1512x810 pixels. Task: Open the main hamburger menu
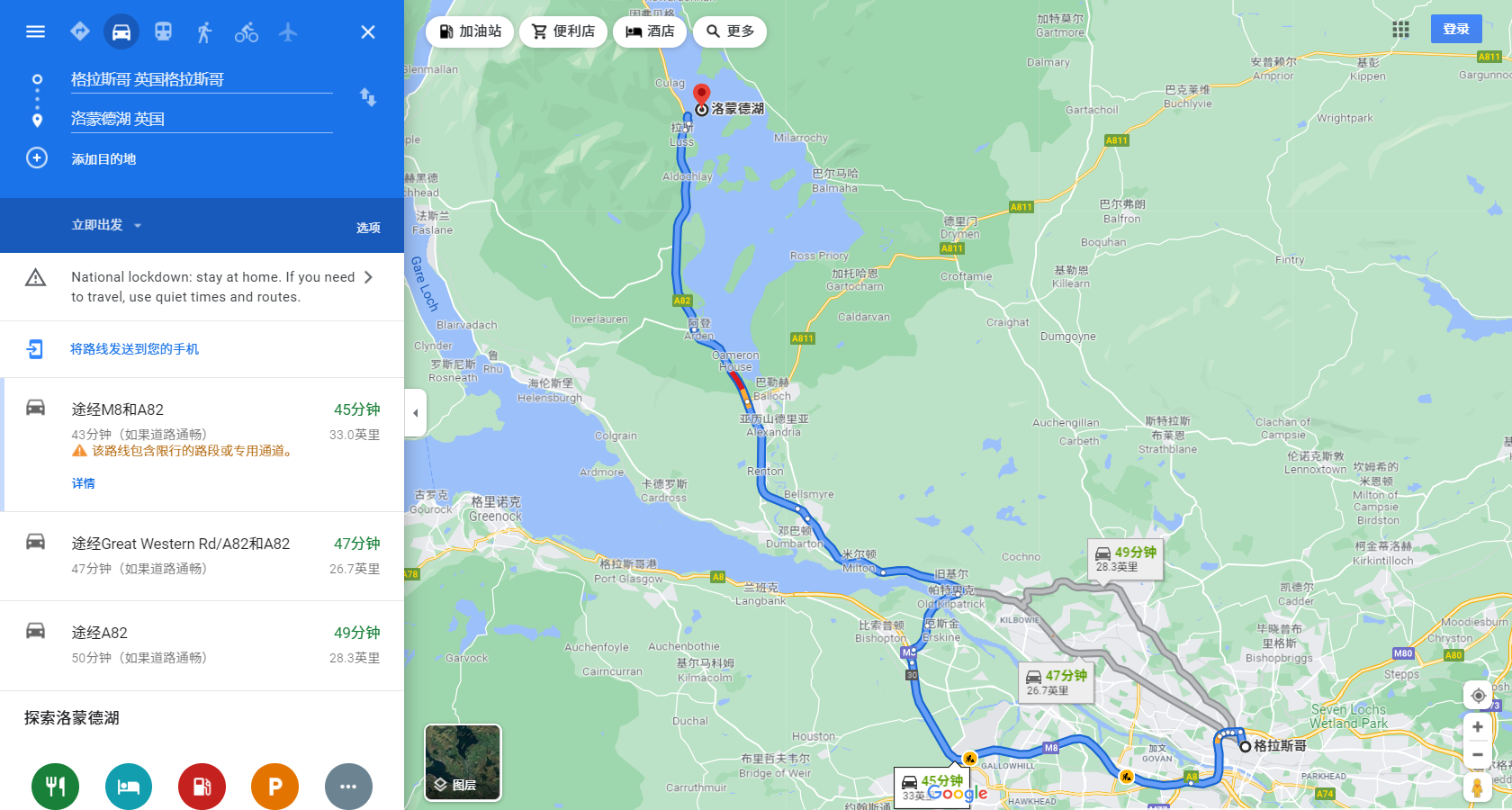click(x=36, y=32)
